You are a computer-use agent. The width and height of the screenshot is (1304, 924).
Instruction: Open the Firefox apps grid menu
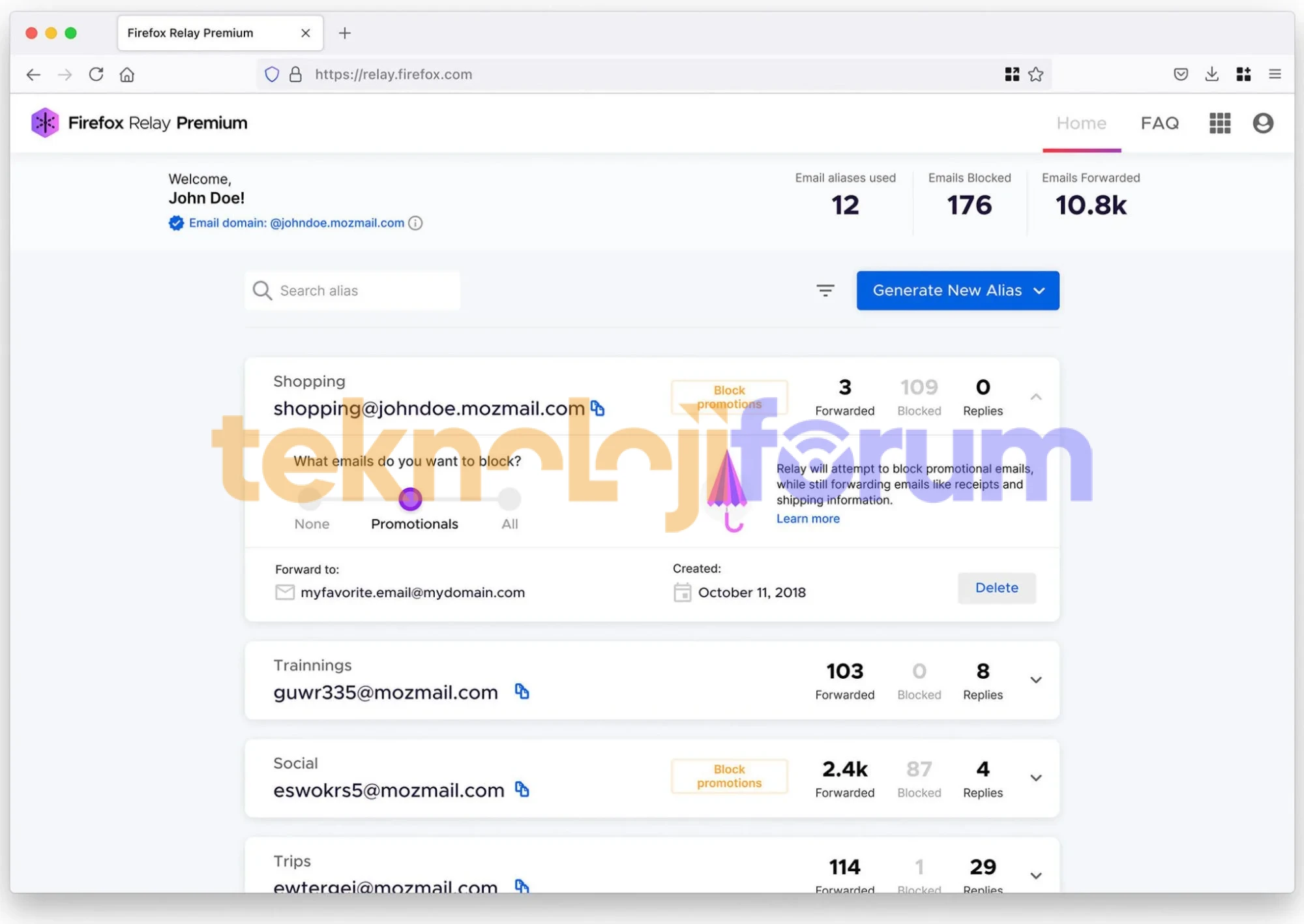tap(1219, 123)
